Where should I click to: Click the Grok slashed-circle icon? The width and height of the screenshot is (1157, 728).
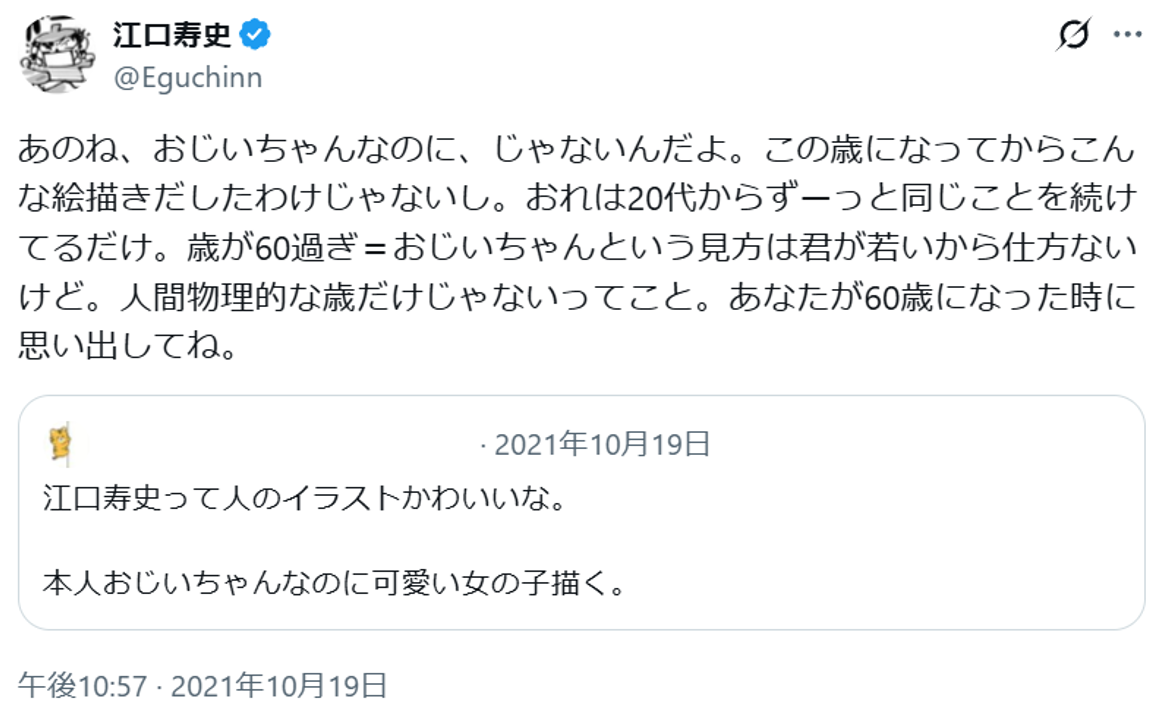(1074, 36)
